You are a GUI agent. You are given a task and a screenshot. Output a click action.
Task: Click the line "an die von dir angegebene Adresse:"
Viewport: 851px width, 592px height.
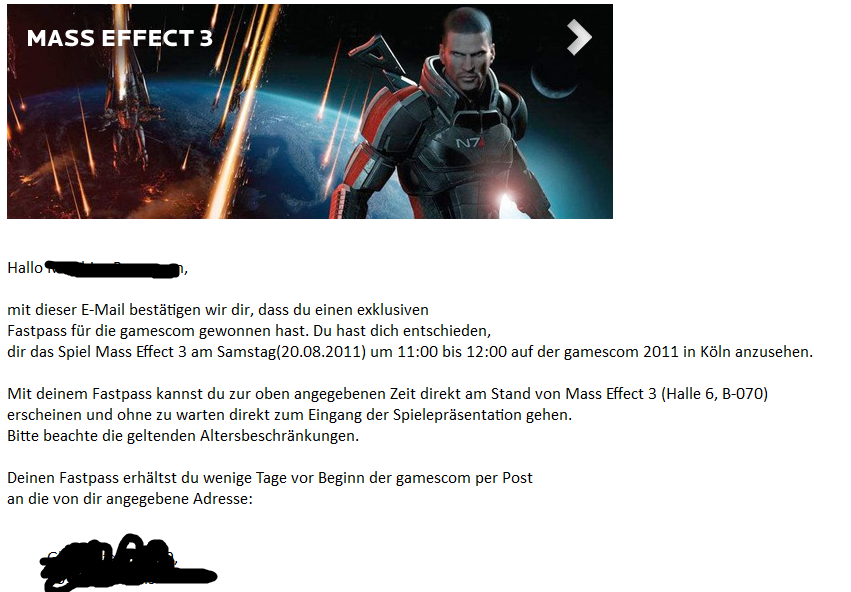[130, 499]
